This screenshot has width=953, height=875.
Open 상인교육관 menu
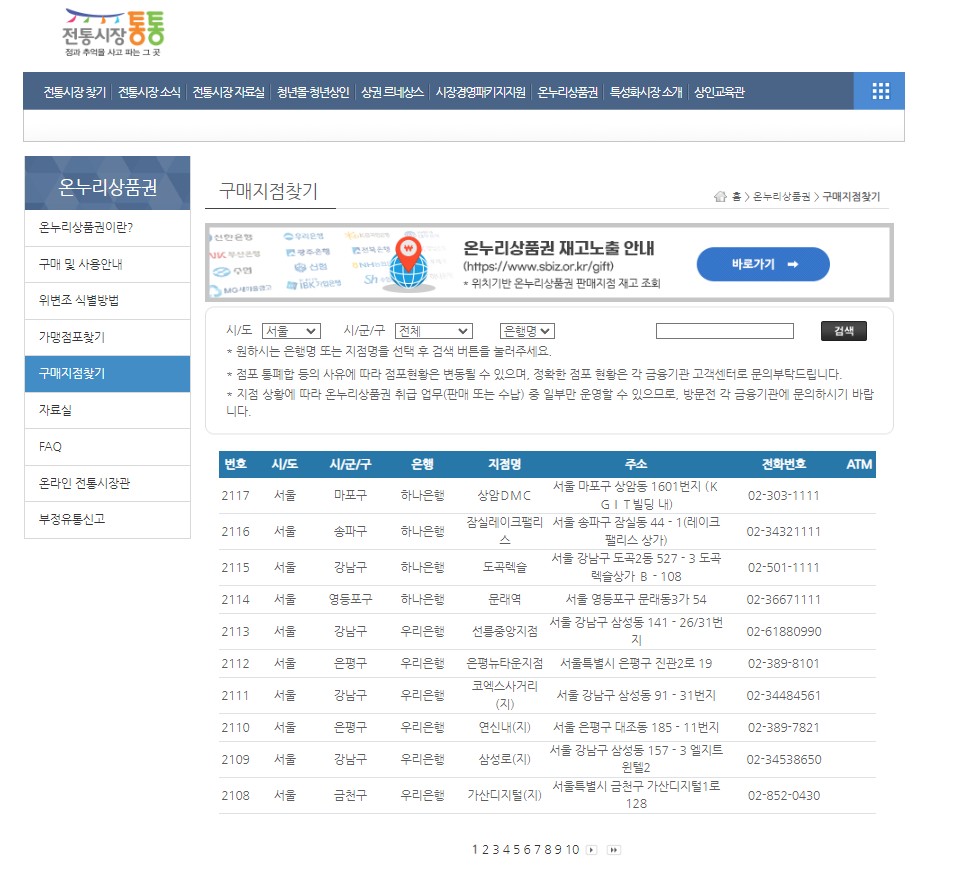pos(719,92)
